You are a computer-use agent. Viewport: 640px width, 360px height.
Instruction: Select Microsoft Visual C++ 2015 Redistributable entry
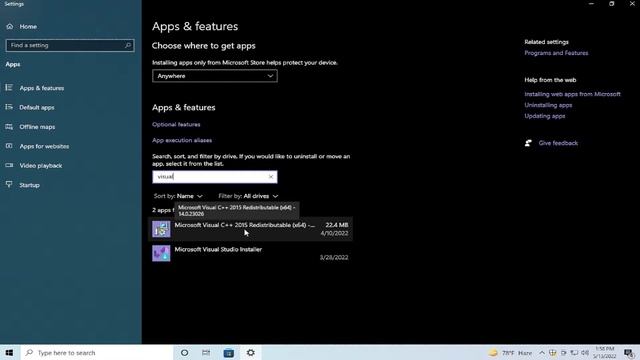coord(252,229)
